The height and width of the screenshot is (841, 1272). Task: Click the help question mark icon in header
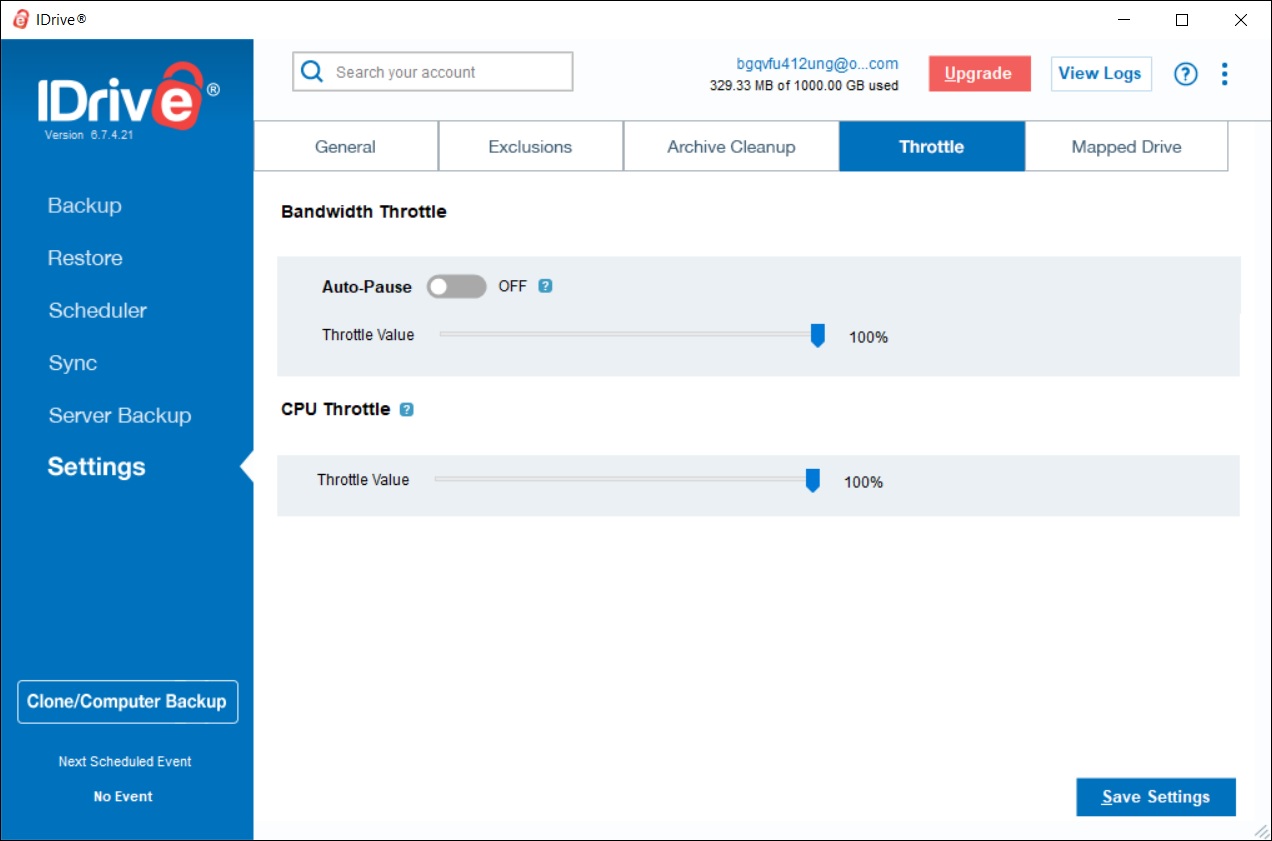(x=1185, y=73)
